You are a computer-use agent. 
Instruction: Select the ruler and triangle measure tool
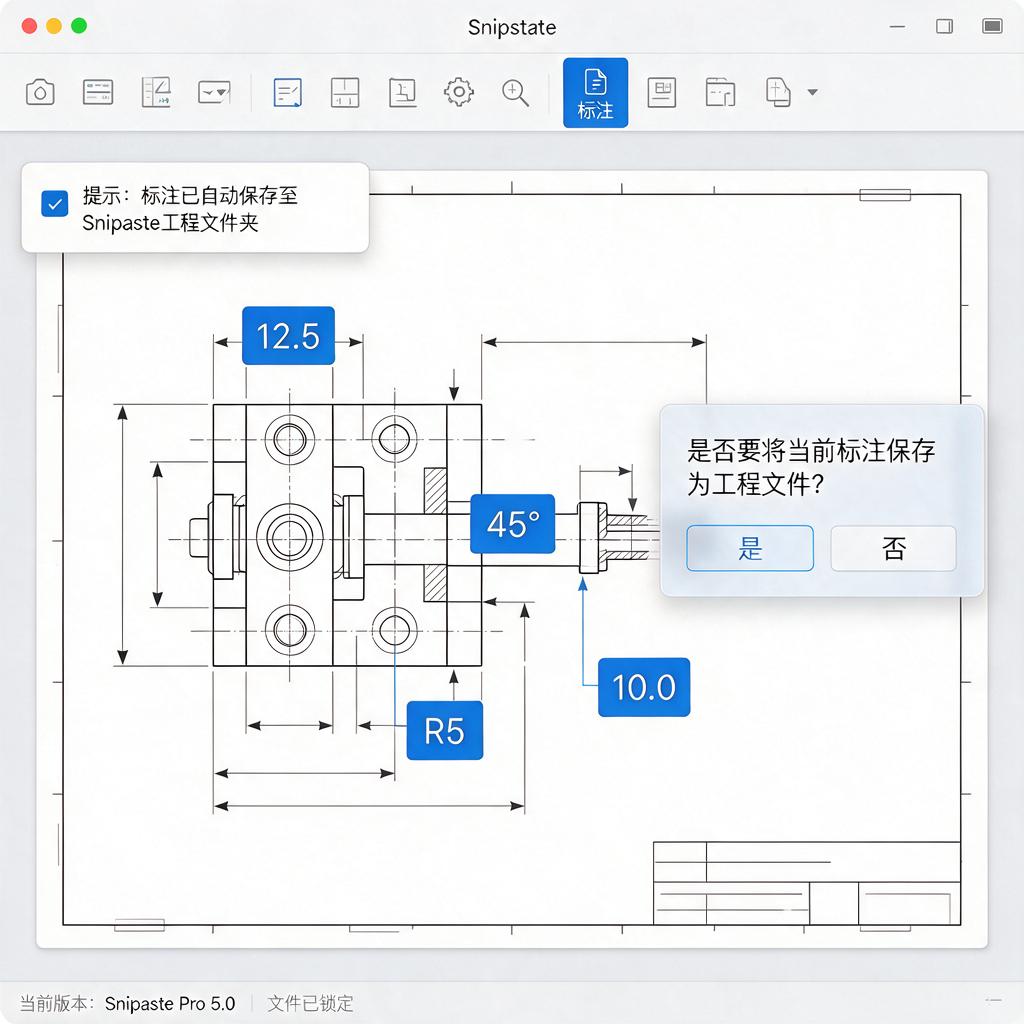(x=156, y=92)
